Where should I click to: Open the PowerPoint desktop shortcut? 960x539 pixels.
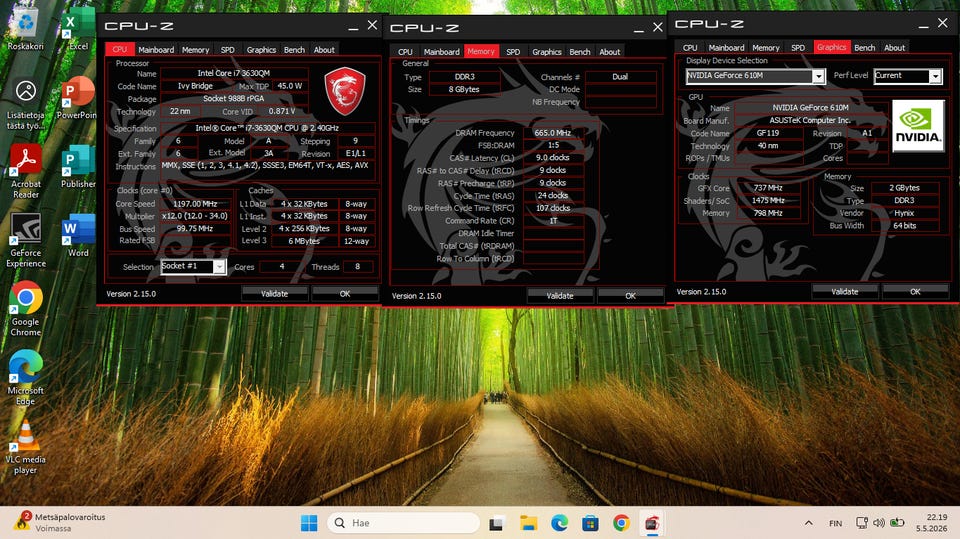pyautogui.click(x=77, y=98)
